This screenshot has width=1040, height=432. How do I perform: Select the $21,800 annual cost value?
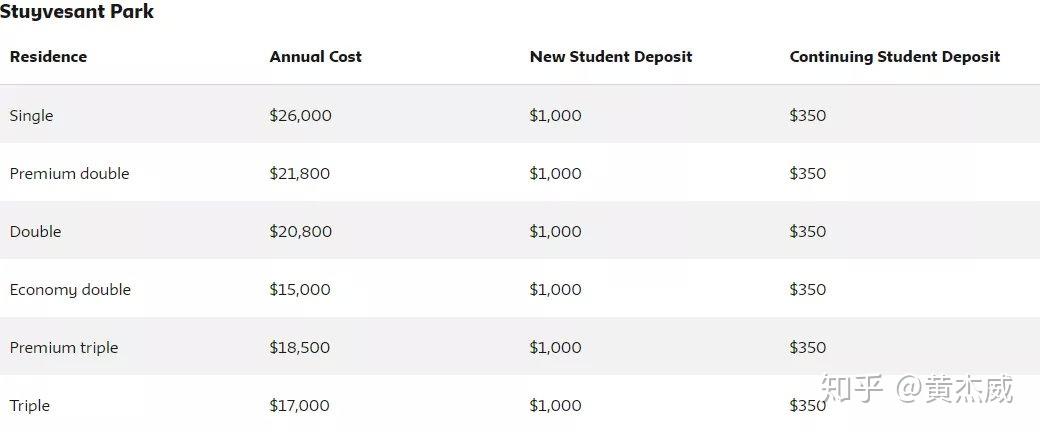pyautogui.click(x=300, y=174)
